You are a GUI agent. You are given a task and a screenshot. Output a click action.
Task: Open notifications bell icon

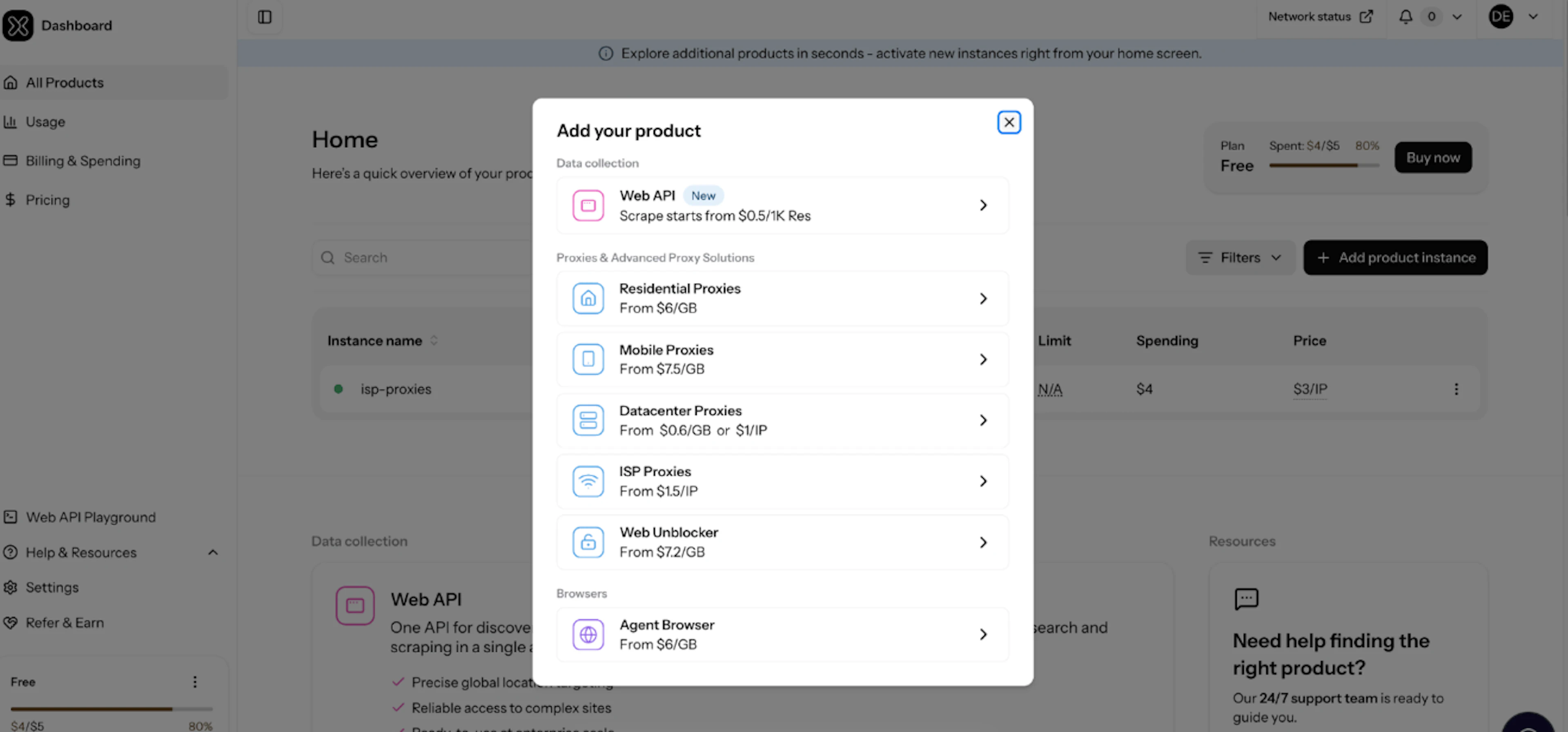point(1405,16)
